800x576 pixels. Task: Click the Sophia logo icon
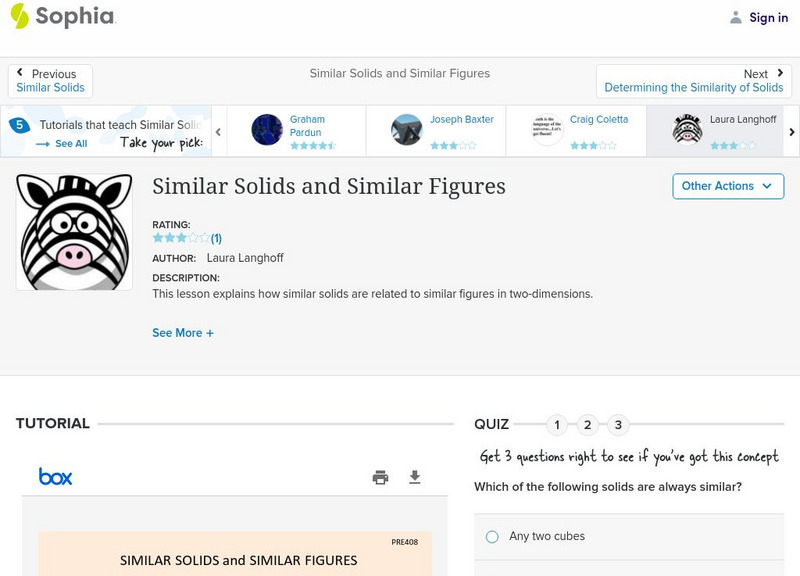[x=20, y=16]
